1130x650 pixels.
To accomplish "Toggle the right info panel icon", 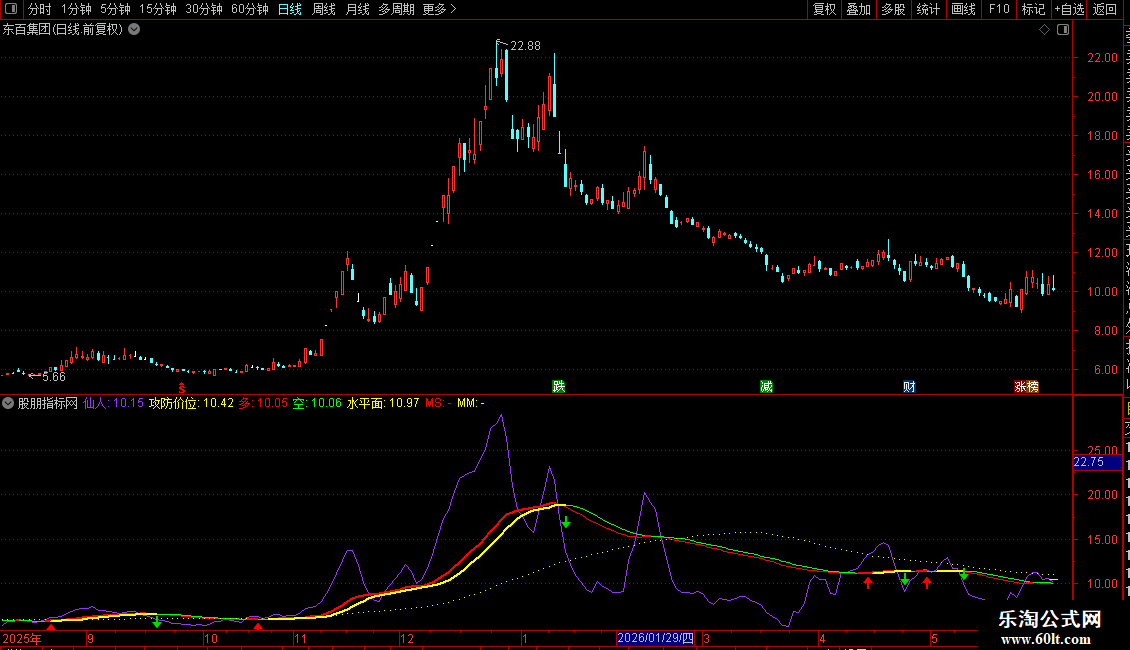I will click(x=1063, y=30).
